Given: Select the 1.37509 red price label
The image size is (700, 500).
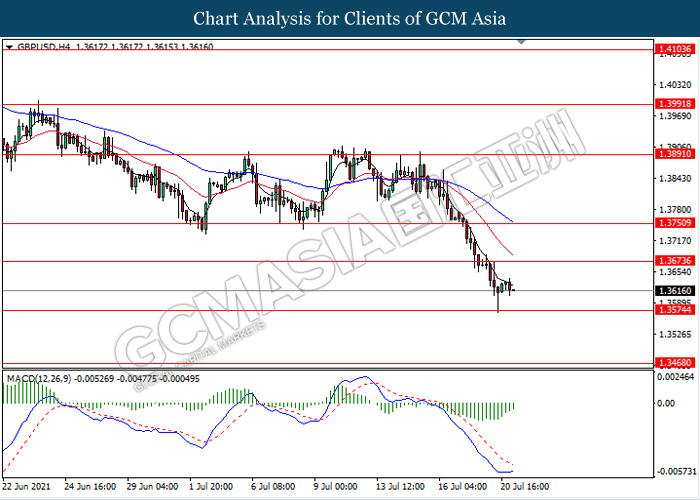Looking at the screenshot, I should 675,222.
